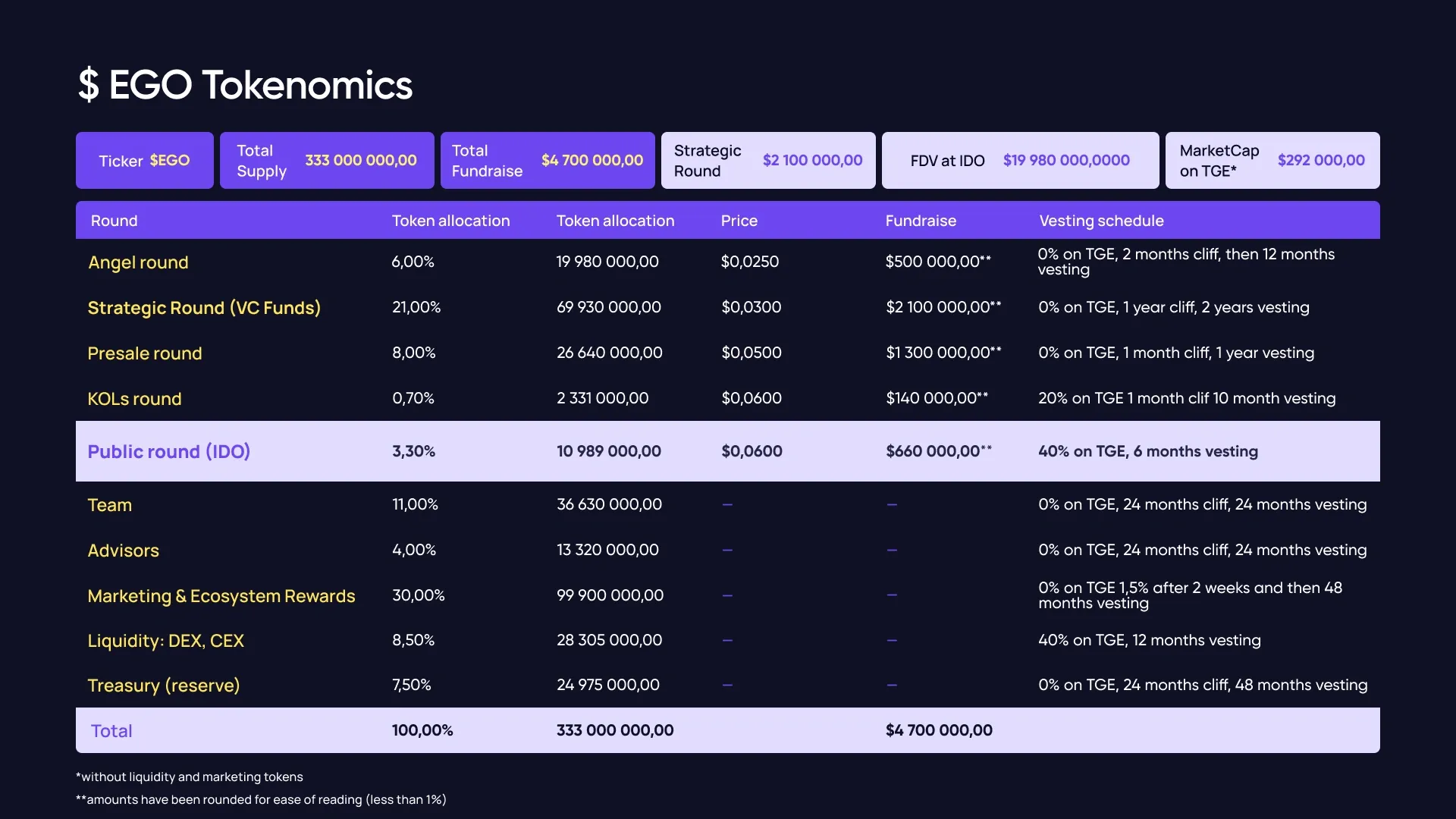Click allocation value 3,30%
This screenshot has width=1456, height=819.
tap(414, 451)
